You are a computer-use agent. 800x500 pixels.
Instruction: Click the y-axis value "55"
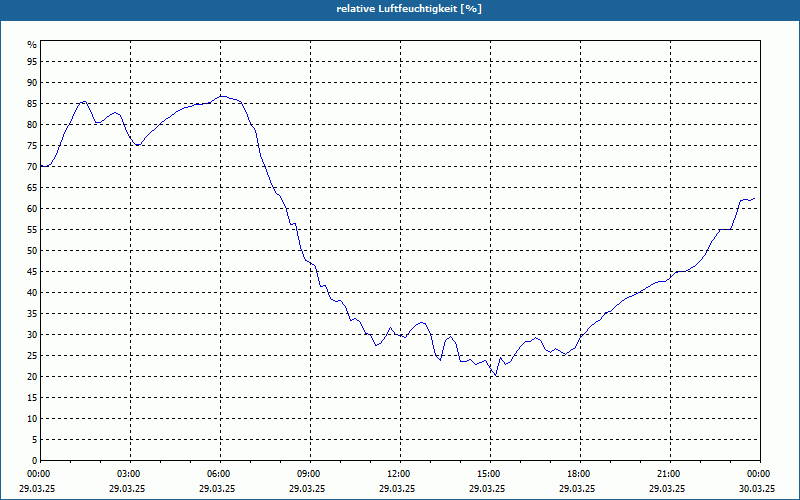coord(32,230)
